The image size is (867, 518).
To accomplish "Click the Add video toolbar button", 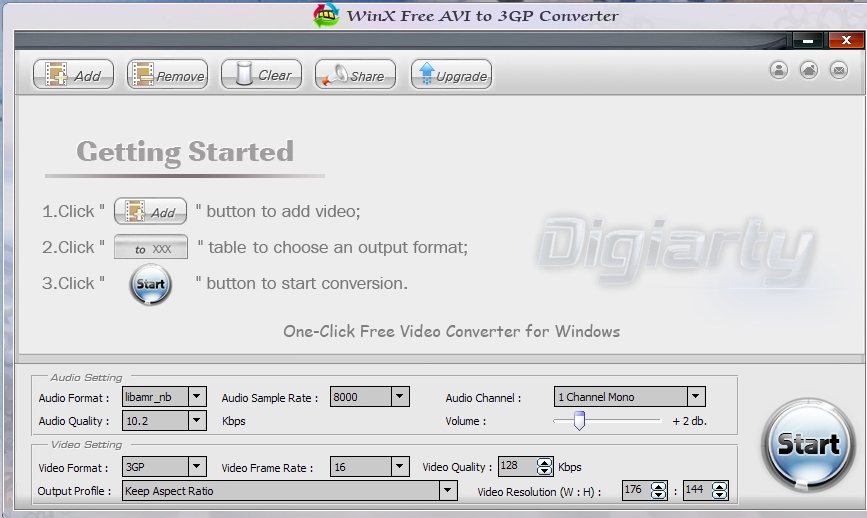I will pyautogui.click(x=73, y=75).
